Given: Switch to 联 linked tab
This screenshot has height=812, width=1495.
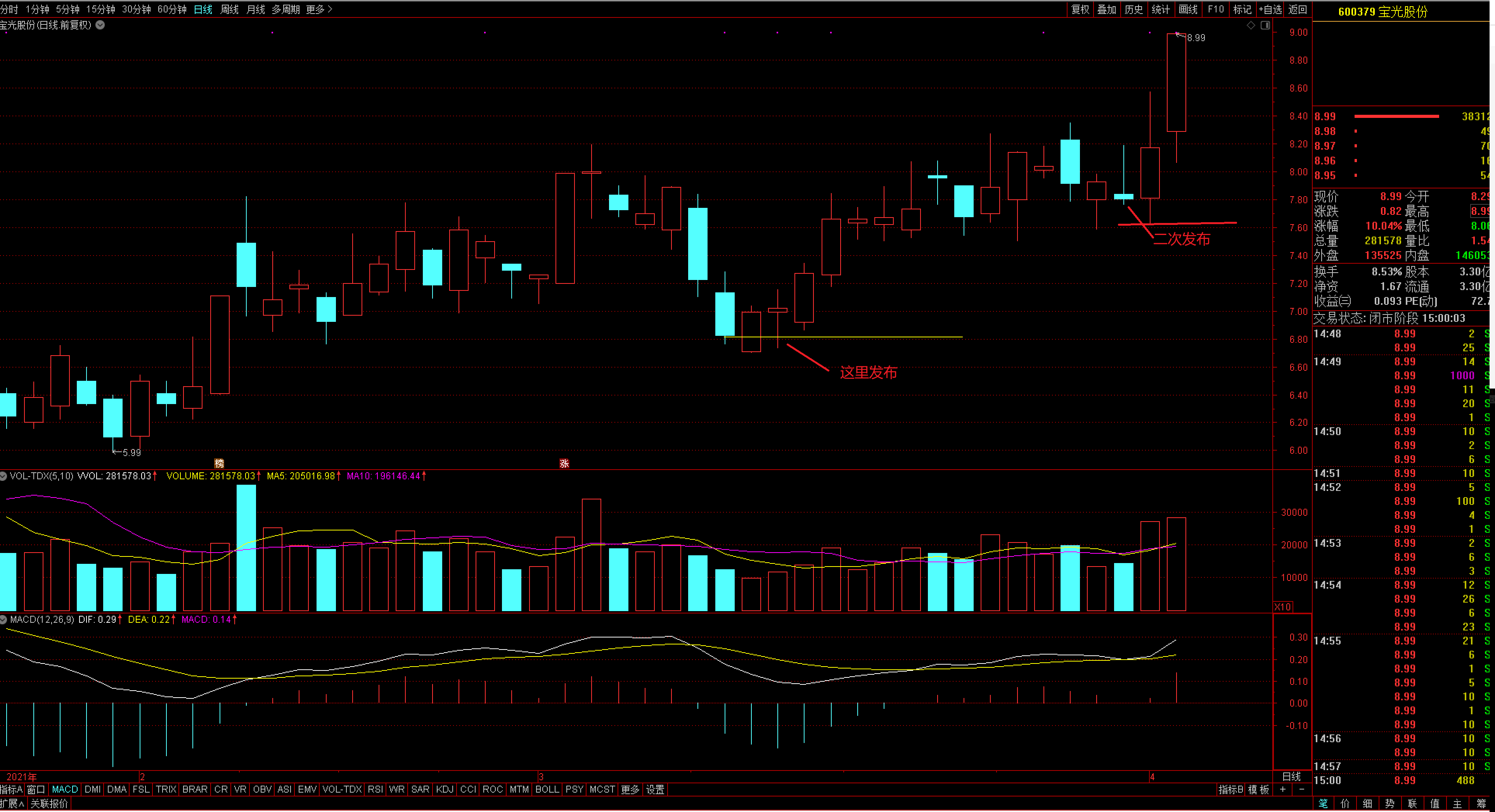Looking at the screenshot, I should coord(1413,804).
